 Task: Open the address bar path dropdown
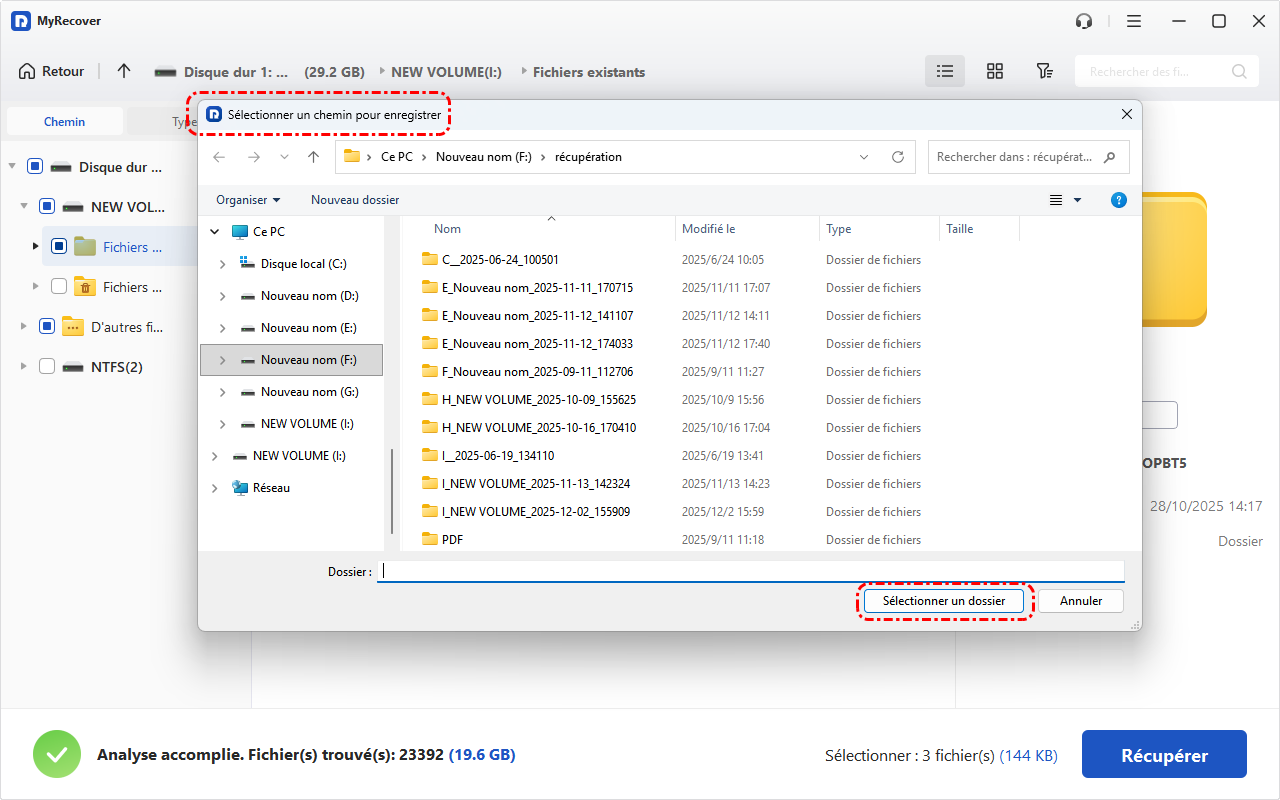tap(864, 157)
